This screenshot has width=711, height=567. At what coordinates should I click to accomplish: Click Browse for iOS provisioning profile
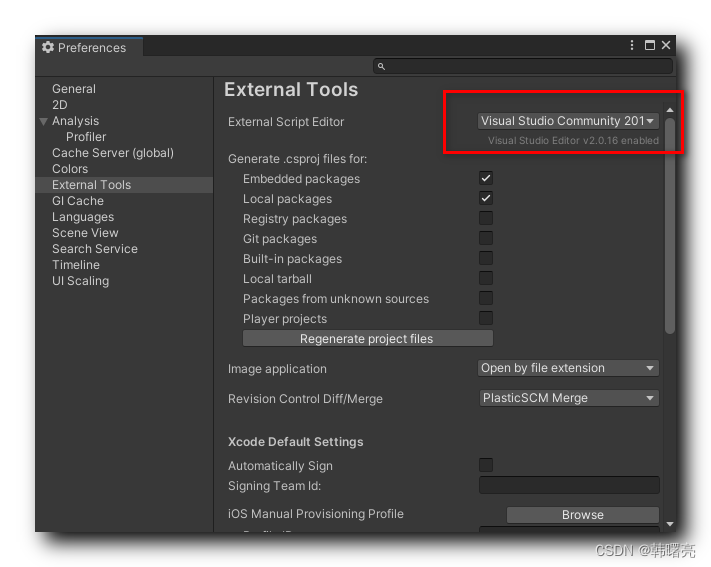[583, 515]
